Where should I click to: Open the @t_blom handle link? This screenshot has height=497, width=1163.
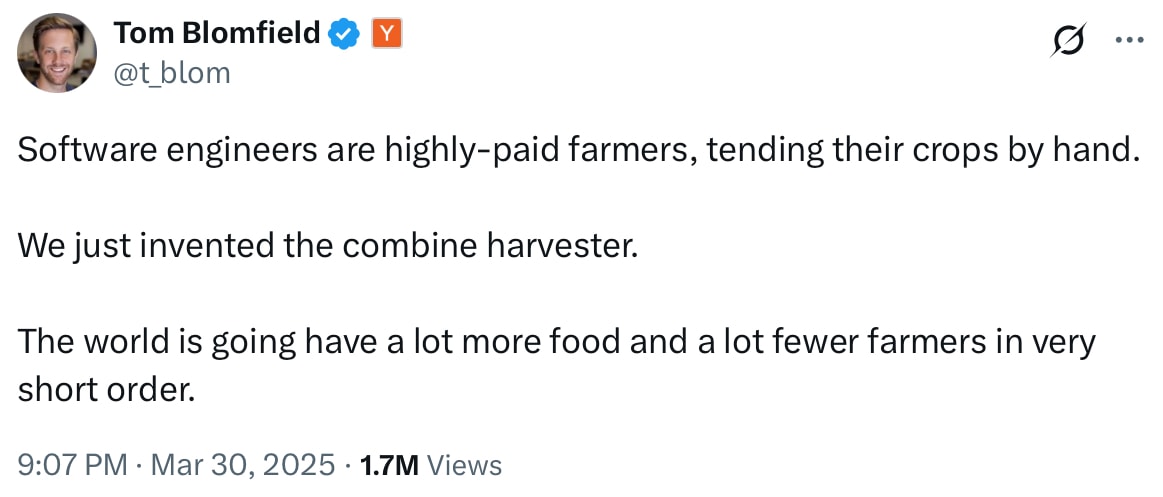(172, 73)
